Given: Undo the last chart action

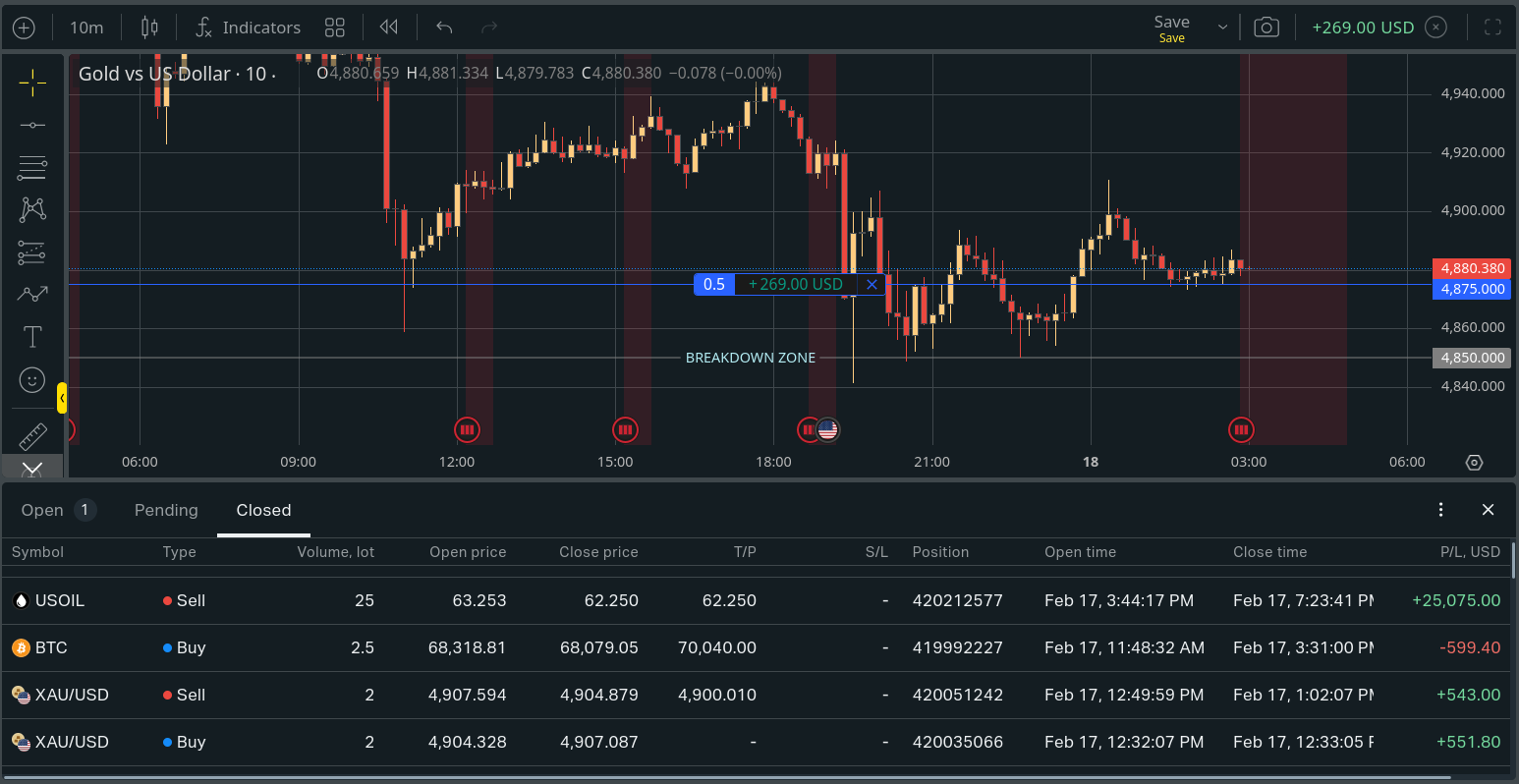Looking at the screenshot, I should pyautogui.click(x=444, y=28).
